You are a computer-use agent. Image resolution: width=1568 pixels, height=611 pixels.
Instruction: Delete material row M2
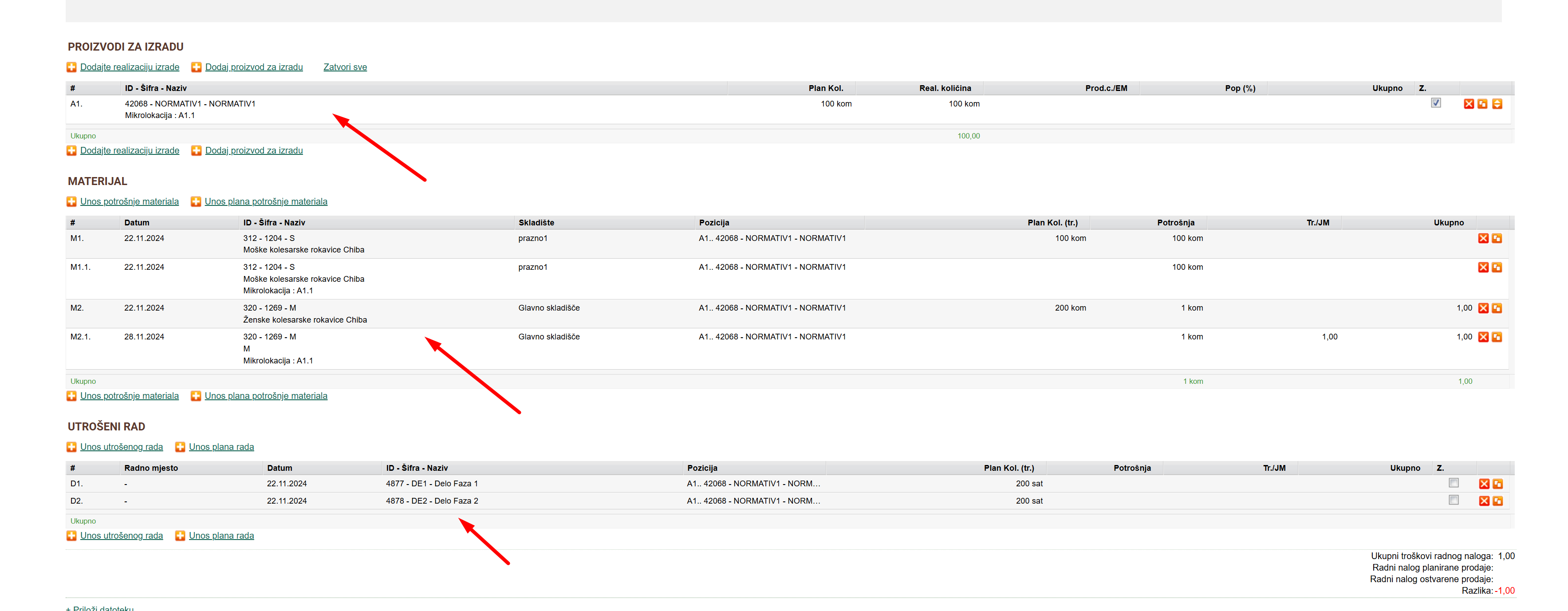coord(1483,308)
